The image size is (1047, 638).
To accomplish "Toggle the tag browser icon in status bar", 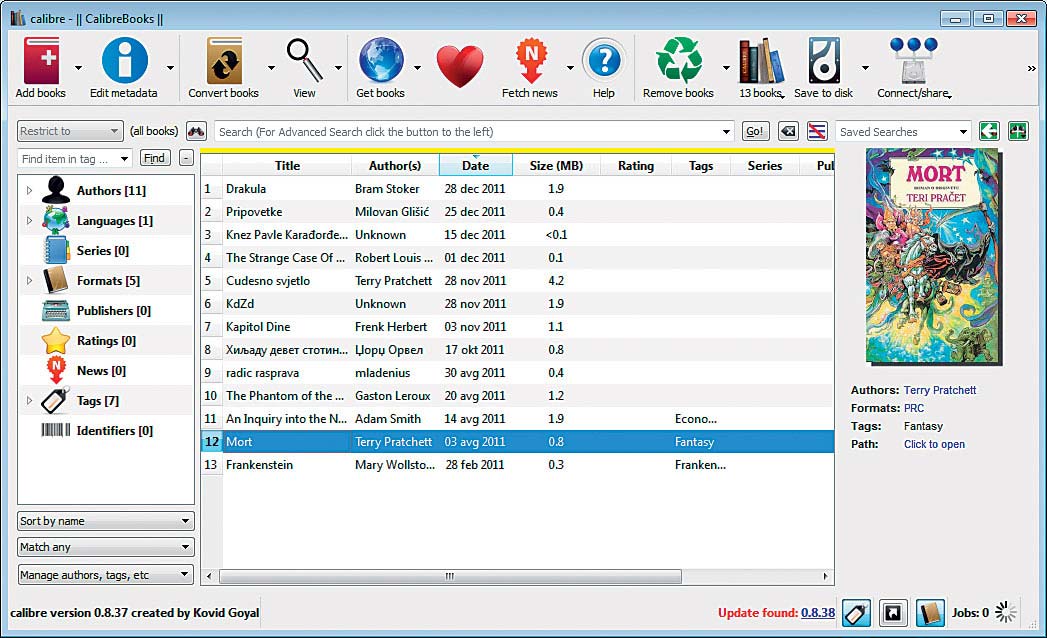I will point(856,613).
